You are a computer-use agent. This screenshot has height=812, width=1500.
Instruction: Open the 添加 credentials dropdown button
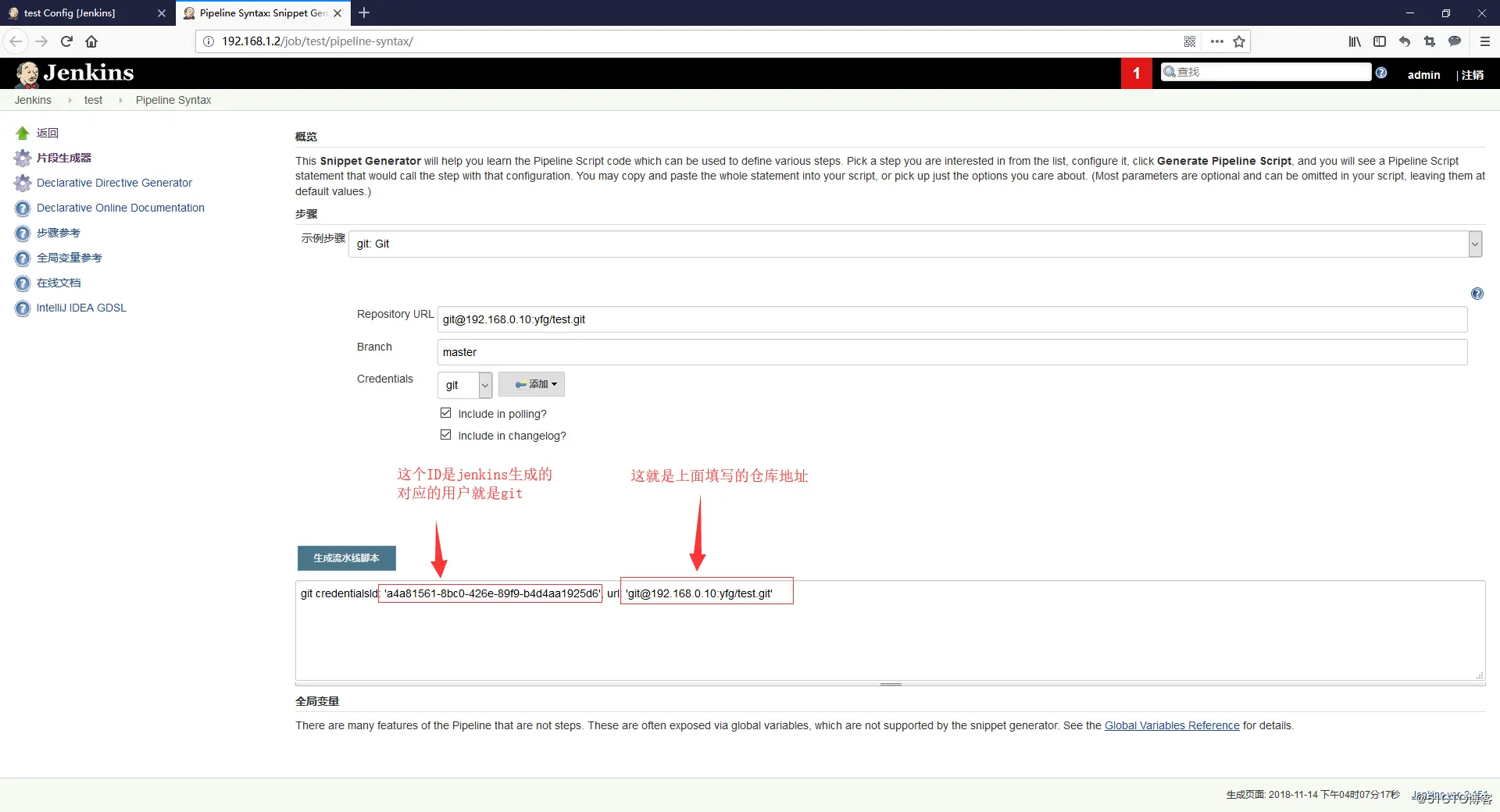pos(531,384)
